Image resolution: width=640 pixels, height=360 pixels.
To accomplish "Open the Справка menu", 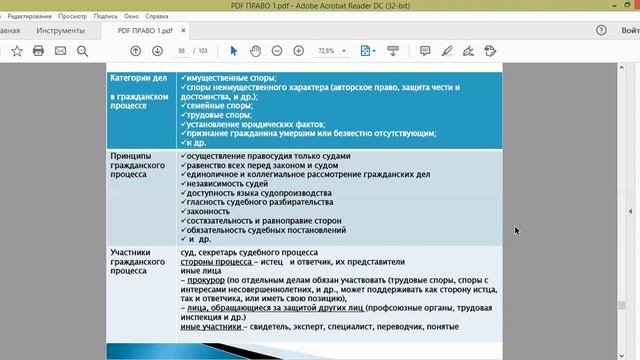I will tap(157, 16).
